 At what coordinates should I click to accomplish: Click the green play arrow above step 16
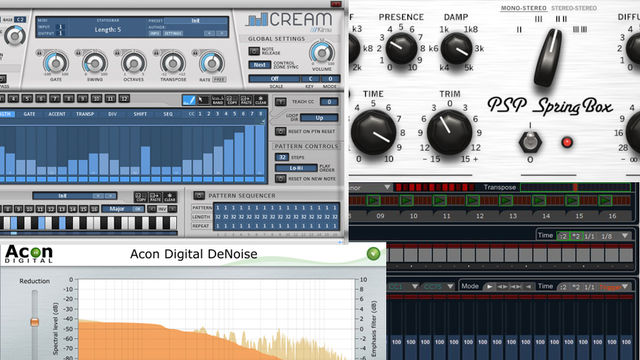(x=605, y=200)
